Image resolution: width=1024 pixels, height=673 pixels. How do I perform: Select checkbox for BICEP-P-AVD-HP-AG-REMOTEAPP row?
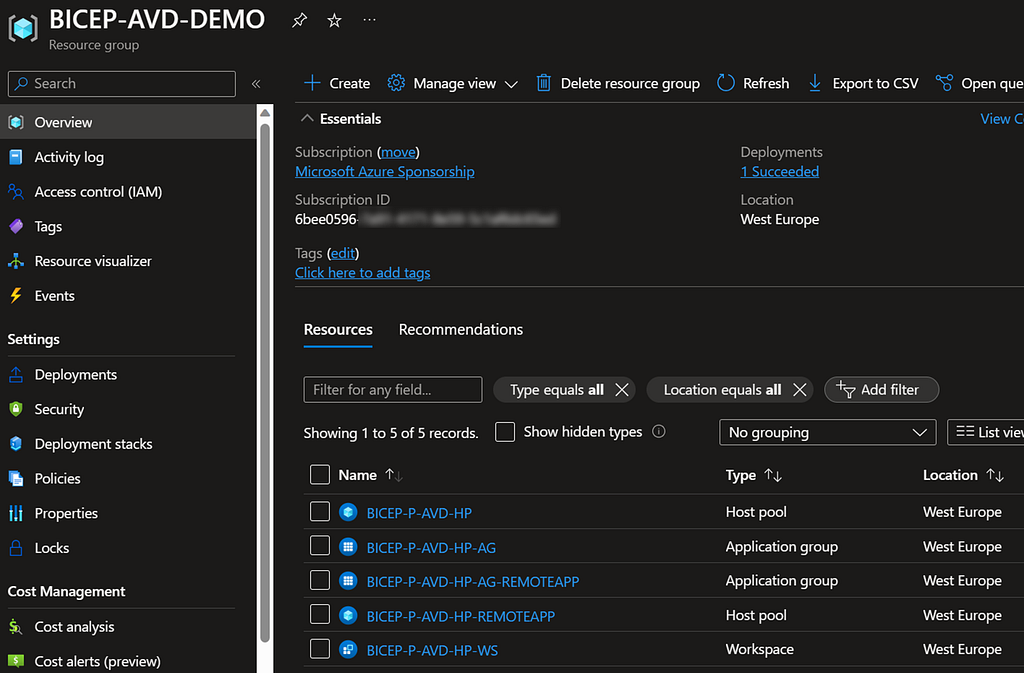[320, 580]
